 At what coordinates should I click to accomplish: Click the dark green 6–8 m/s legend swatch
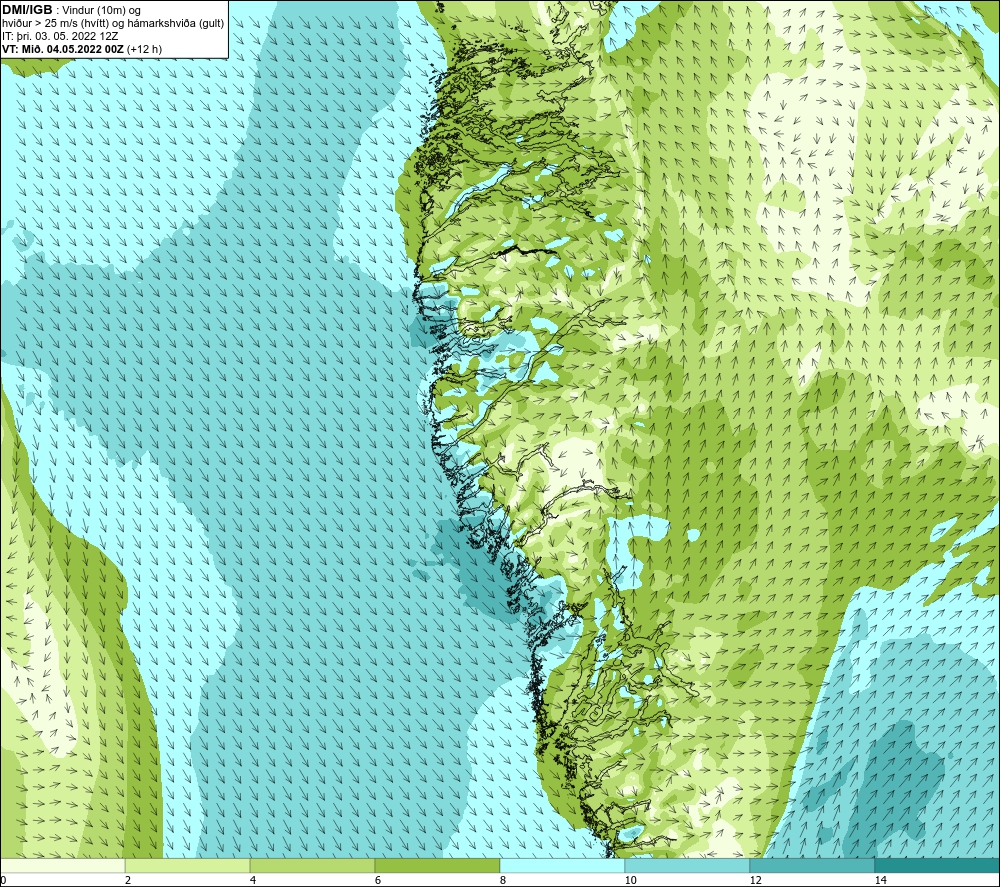[x=438, y=866]
